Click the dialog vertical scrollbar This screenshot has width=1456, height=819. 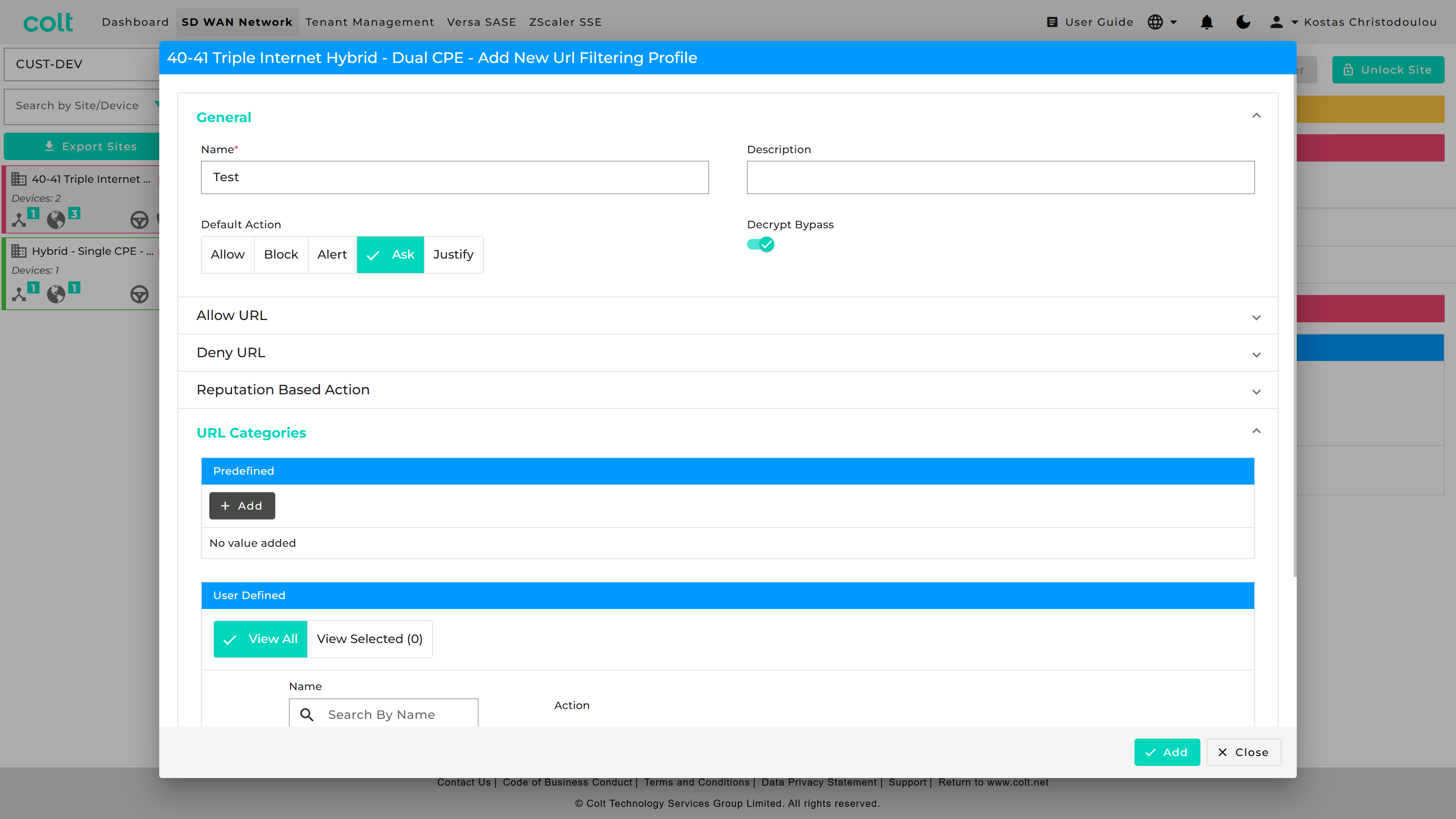[1294, 326]
